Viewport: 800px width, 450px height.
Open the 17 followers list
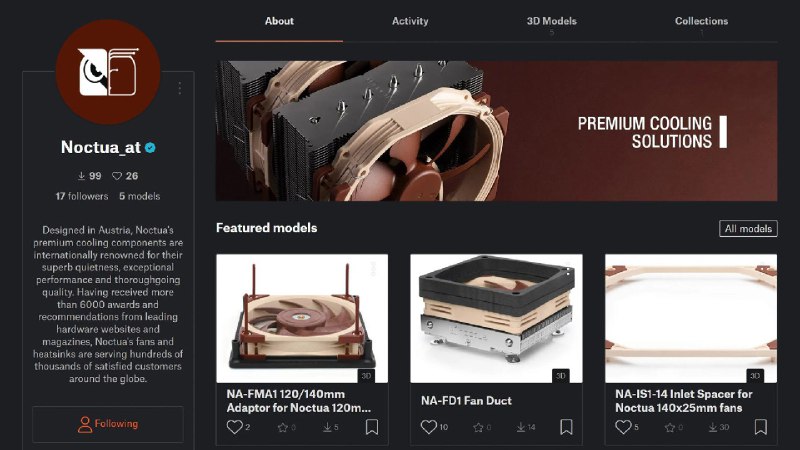click(82, 196)
